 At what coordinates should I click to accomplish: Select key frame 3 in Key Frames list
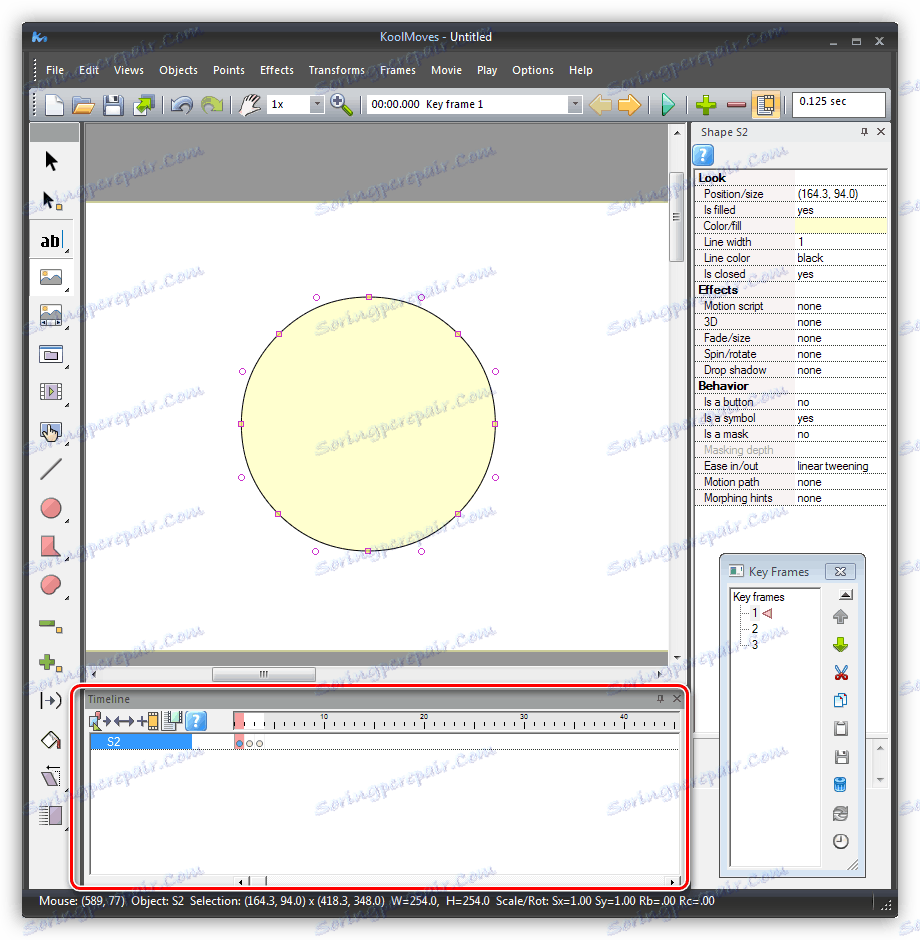(755, 644)
